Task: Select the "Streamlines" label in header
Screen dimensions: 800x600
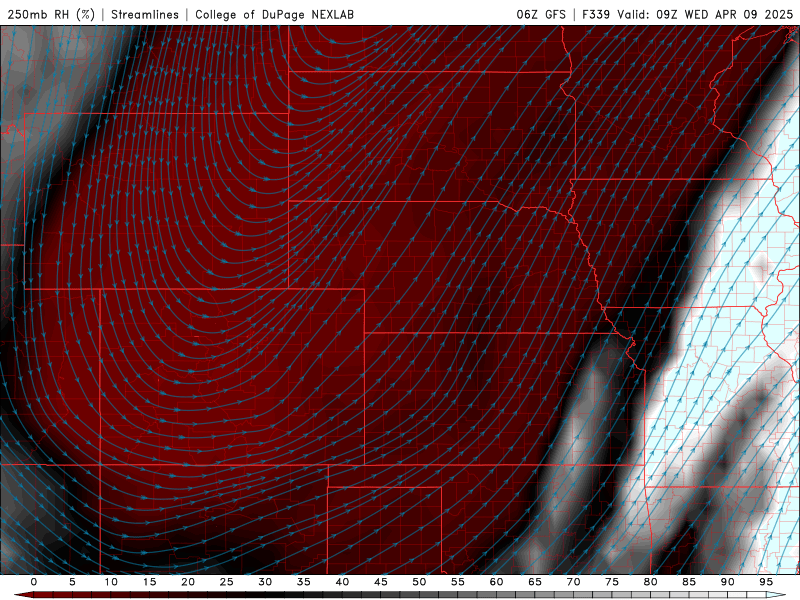Action: [145, 14]
